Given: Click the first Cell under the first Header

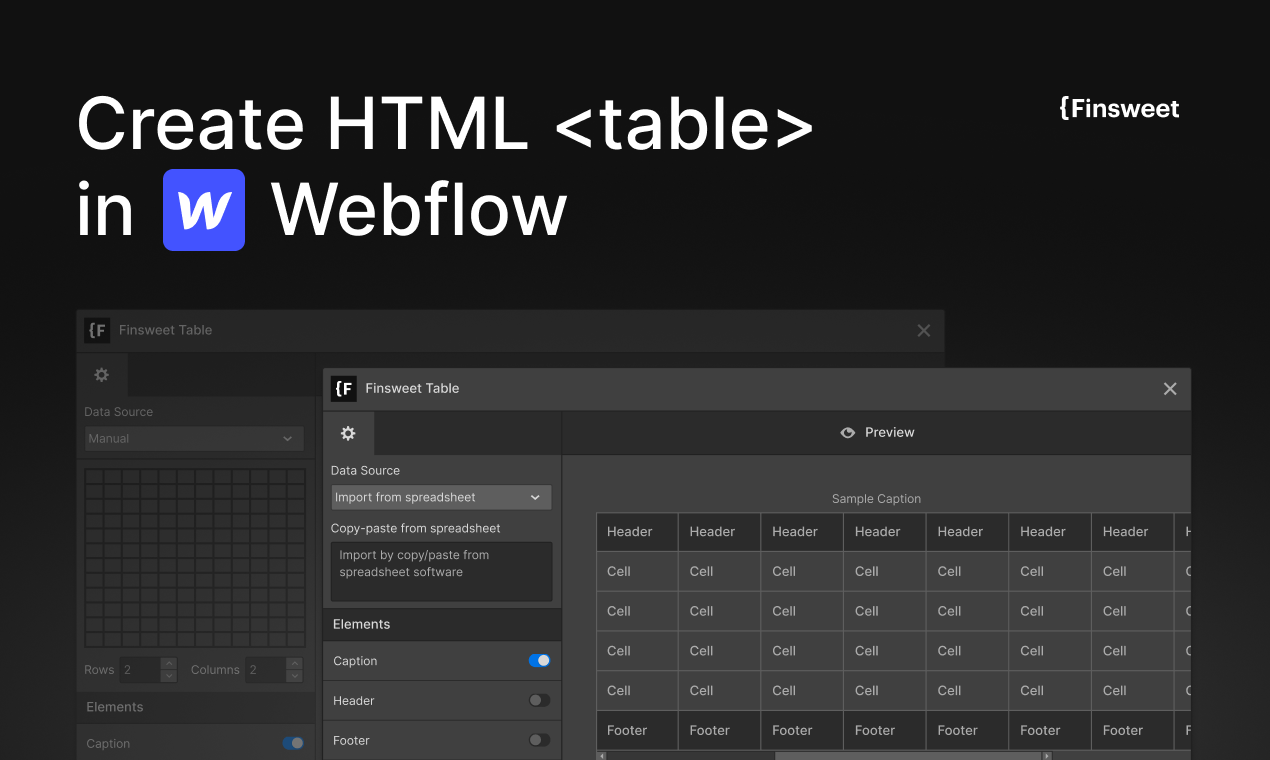Looking at the screenshot, I should pos(637,572).
